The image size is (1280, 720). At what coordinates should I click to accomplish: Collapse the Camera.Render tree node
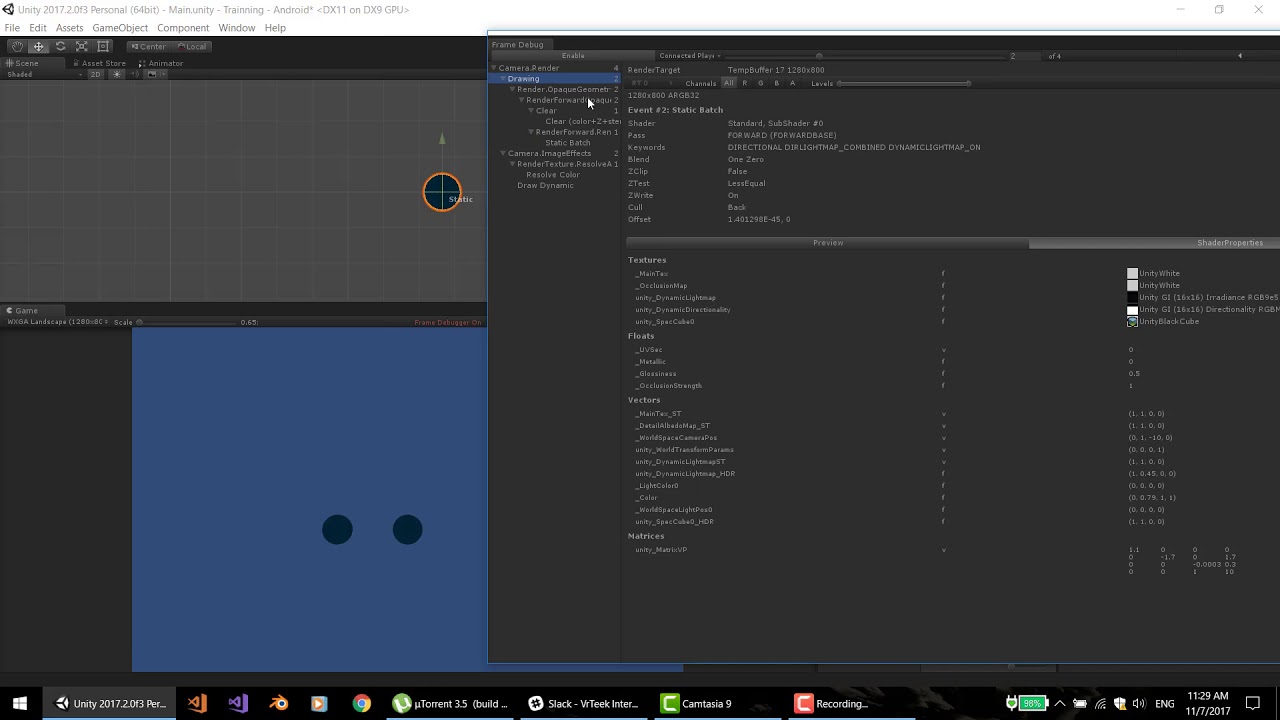(x=495, y=68)
